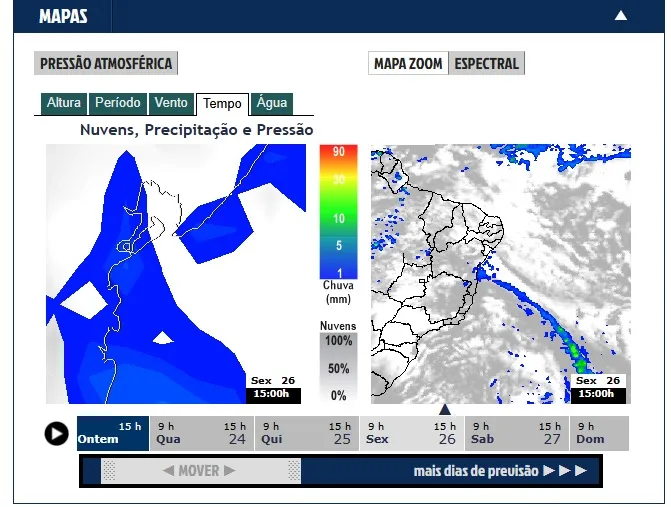
Task: Select Sex 26 in the timeline
Action: pyautogui.click(x=411, y=433)
